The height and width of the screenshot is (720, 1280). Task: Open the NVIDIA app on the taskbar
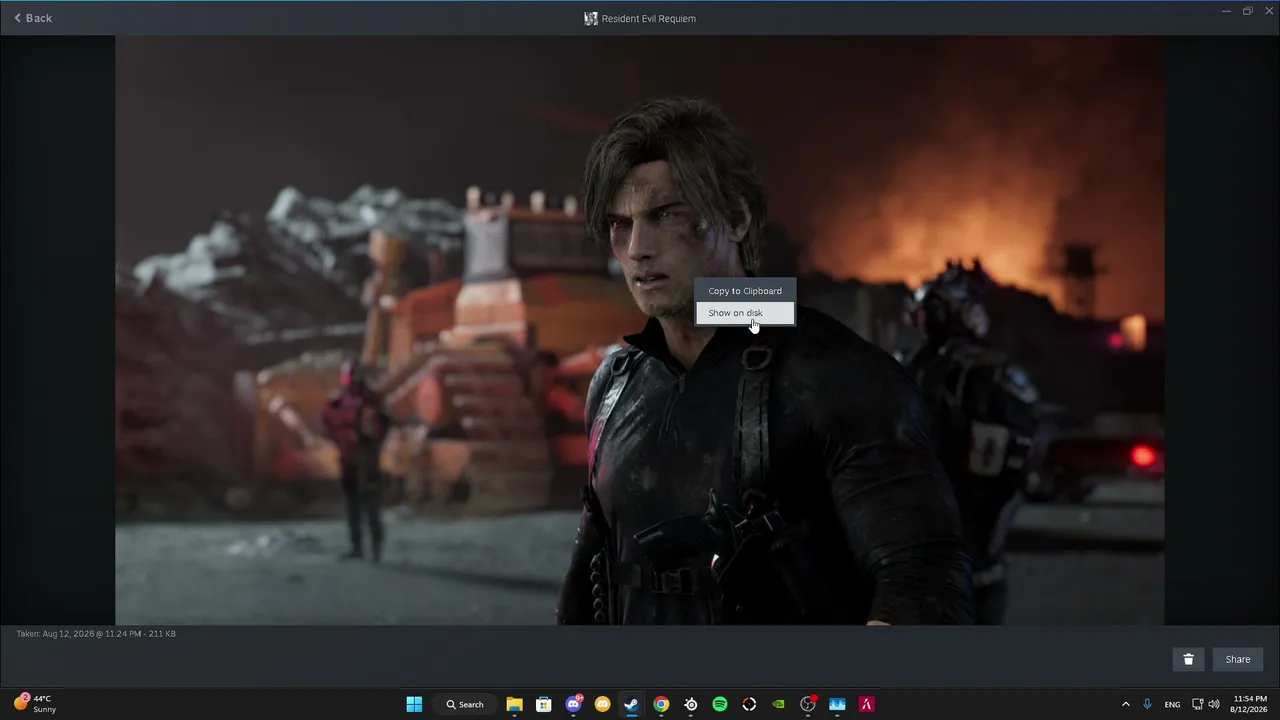tap(779, 704)
